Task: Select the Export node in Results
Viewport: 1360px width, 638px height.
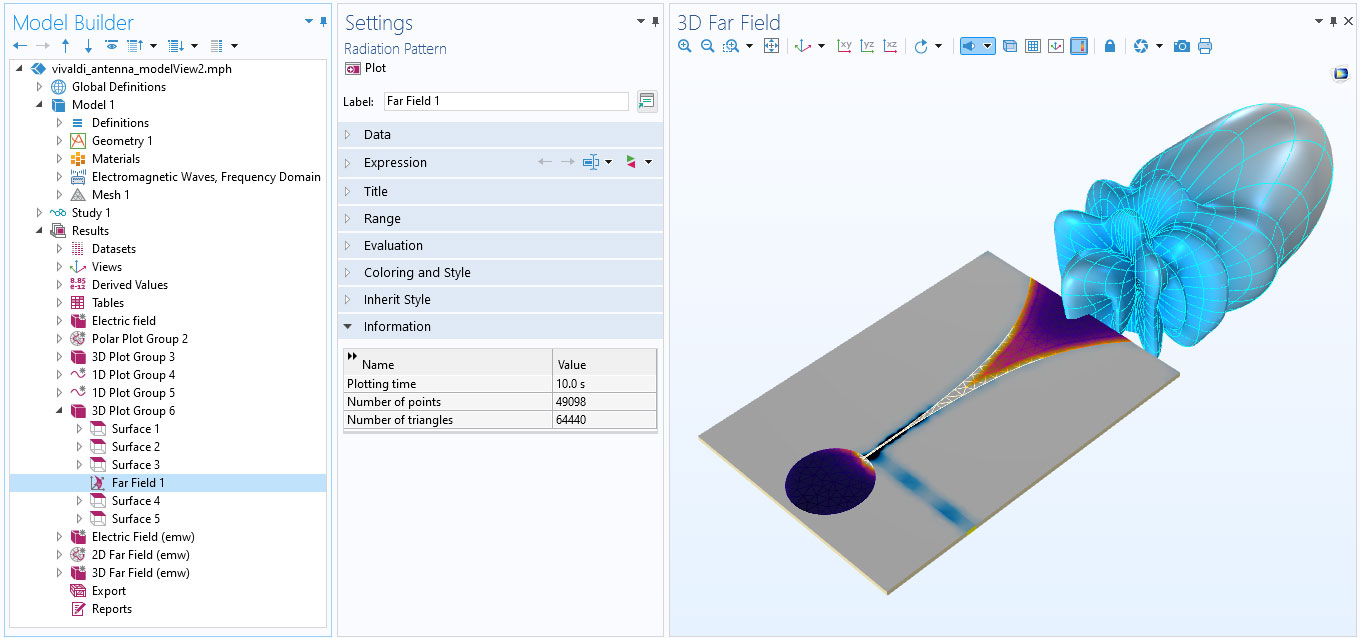Action: click(109, 591)
